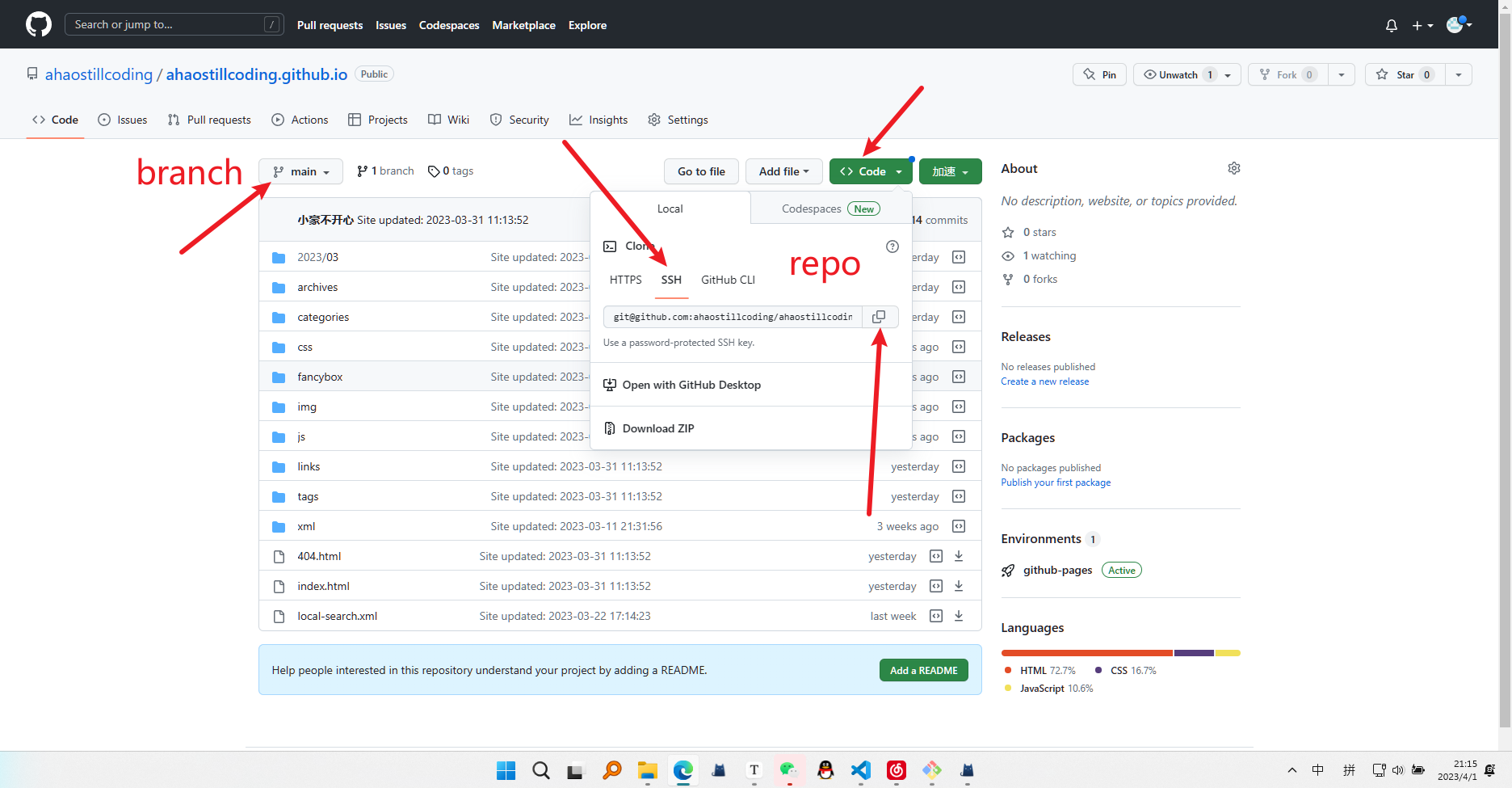Focus the Search or jump to field

174,24
